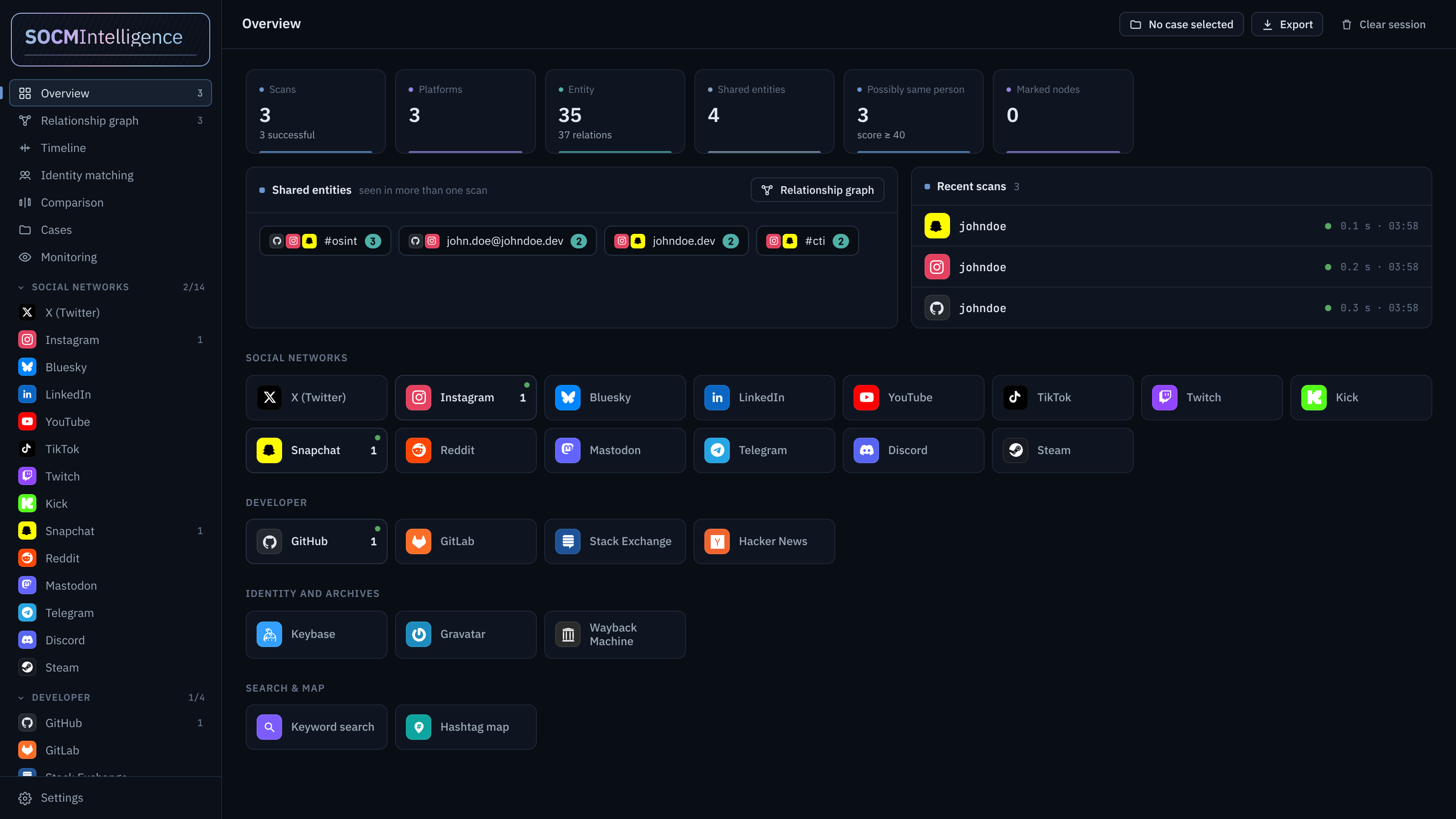Select the Mastodon platform card
This screenshot has height=819, width=1456.
click(x=614, y=450)
